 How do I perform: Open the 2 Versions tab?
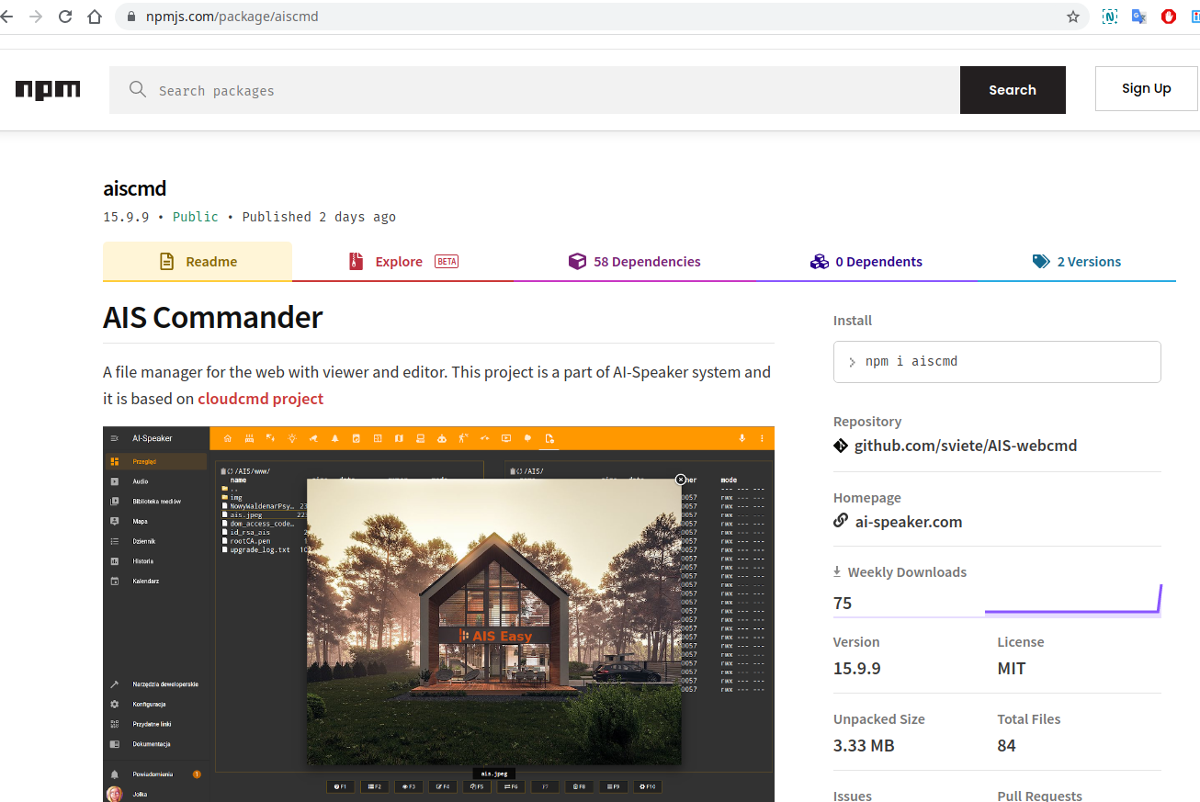click(1077, 262)
